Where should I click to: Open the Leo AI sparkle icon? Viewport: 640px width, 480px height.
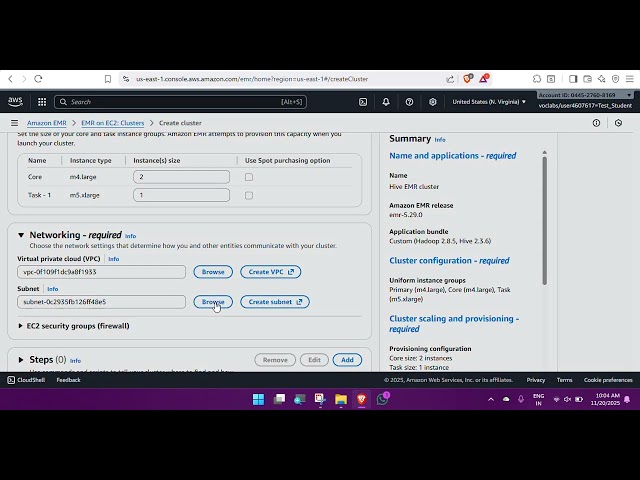click(x=602, y=79)
